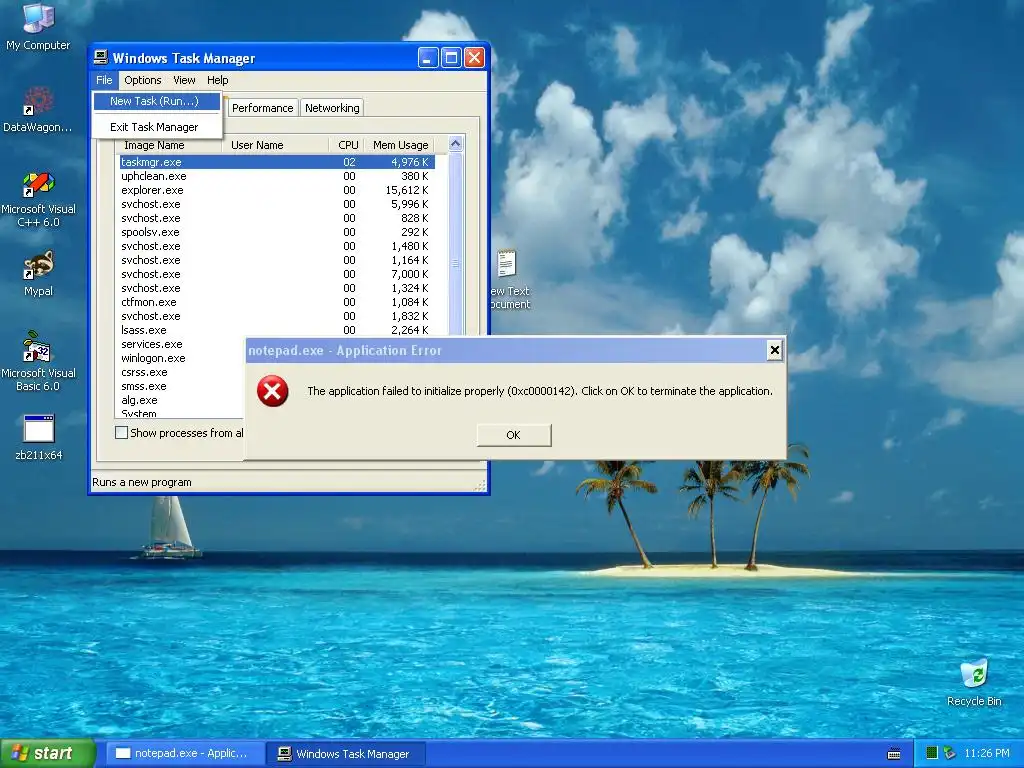1024x768 pixels.
Task: Click the network tray icon beside the clock
Action: click(x=950, y=753)
